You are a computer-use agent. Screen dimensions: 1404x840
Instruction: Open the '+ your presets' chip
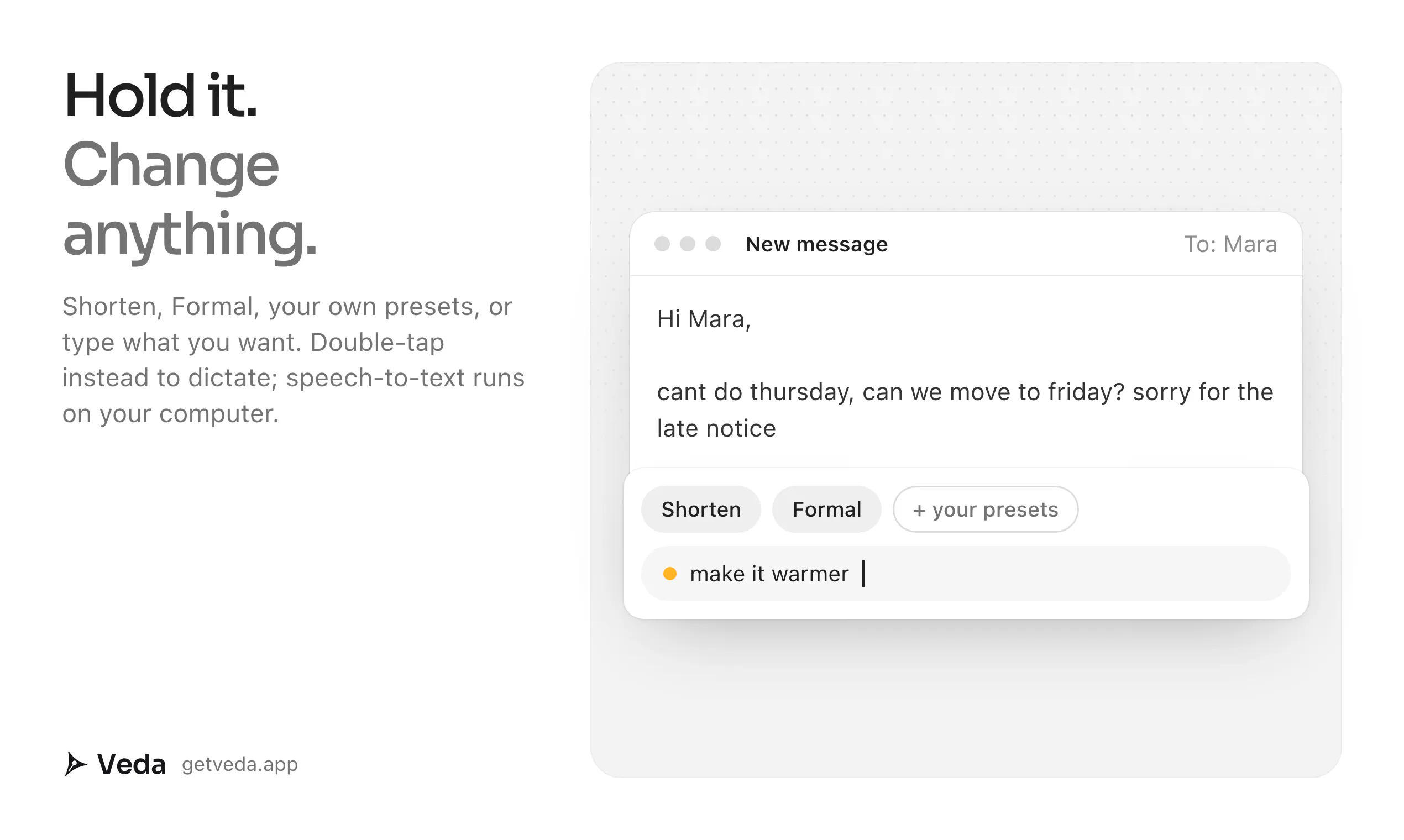[985, 510]
